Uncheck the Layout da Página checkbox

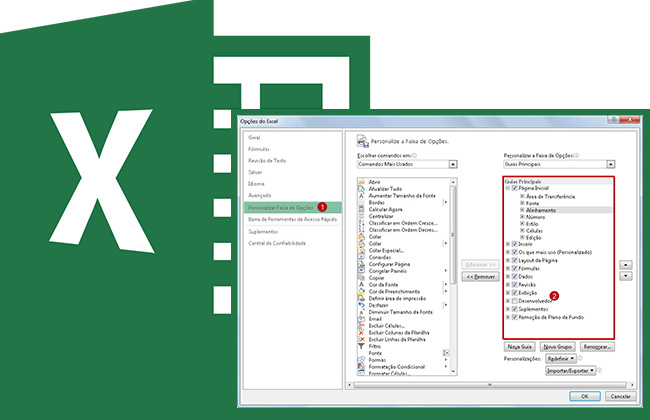coord(514,260)
